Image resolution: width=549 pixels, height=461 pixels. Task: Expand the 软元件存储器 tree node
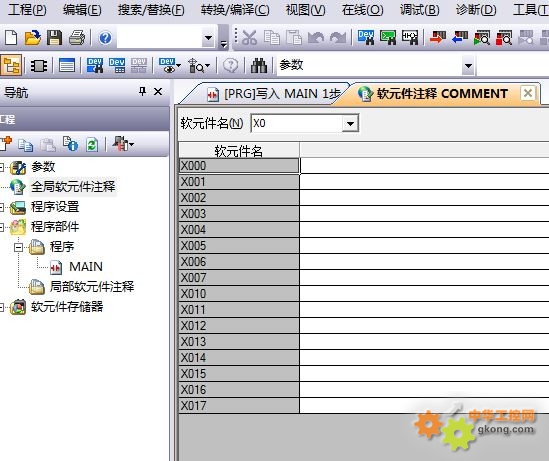(x=1, y=307)
